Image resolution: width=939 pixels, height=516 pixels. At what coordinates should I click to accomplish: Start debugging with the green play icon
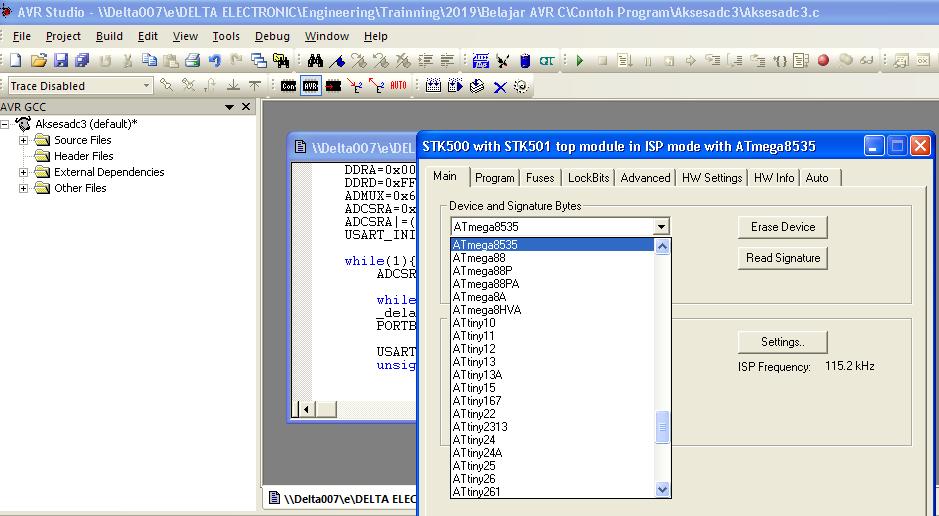click(579, 61)
